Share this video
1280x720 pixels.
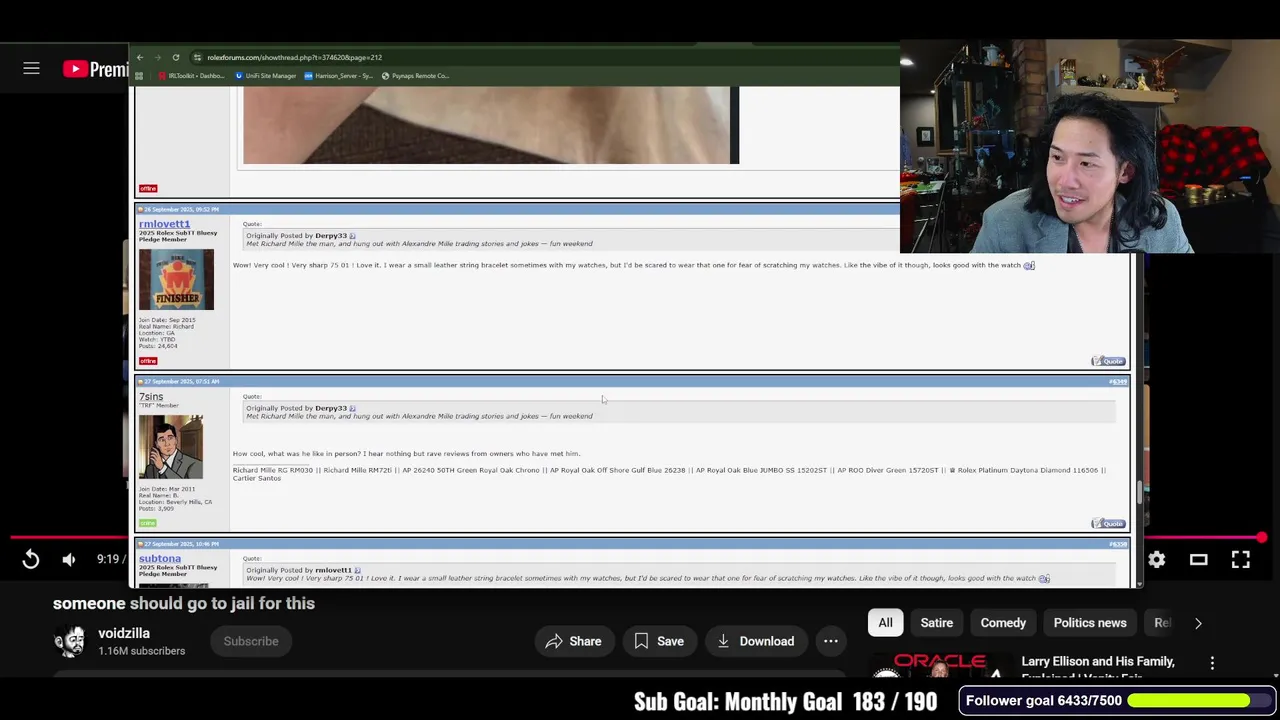coord(573,641)
